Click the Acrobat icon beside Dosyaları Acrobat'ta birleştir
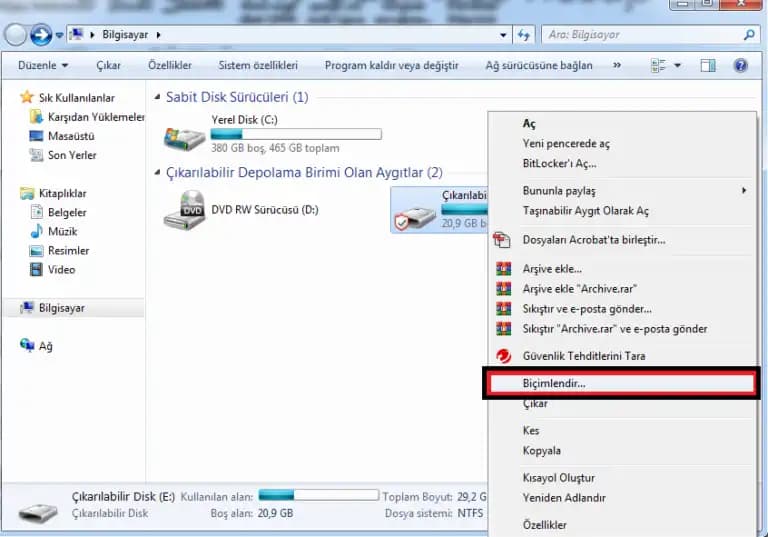 504,240
